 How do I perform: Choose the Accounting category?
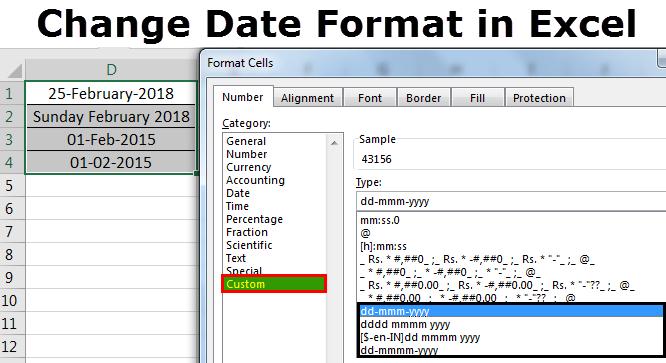coord(255,180)
